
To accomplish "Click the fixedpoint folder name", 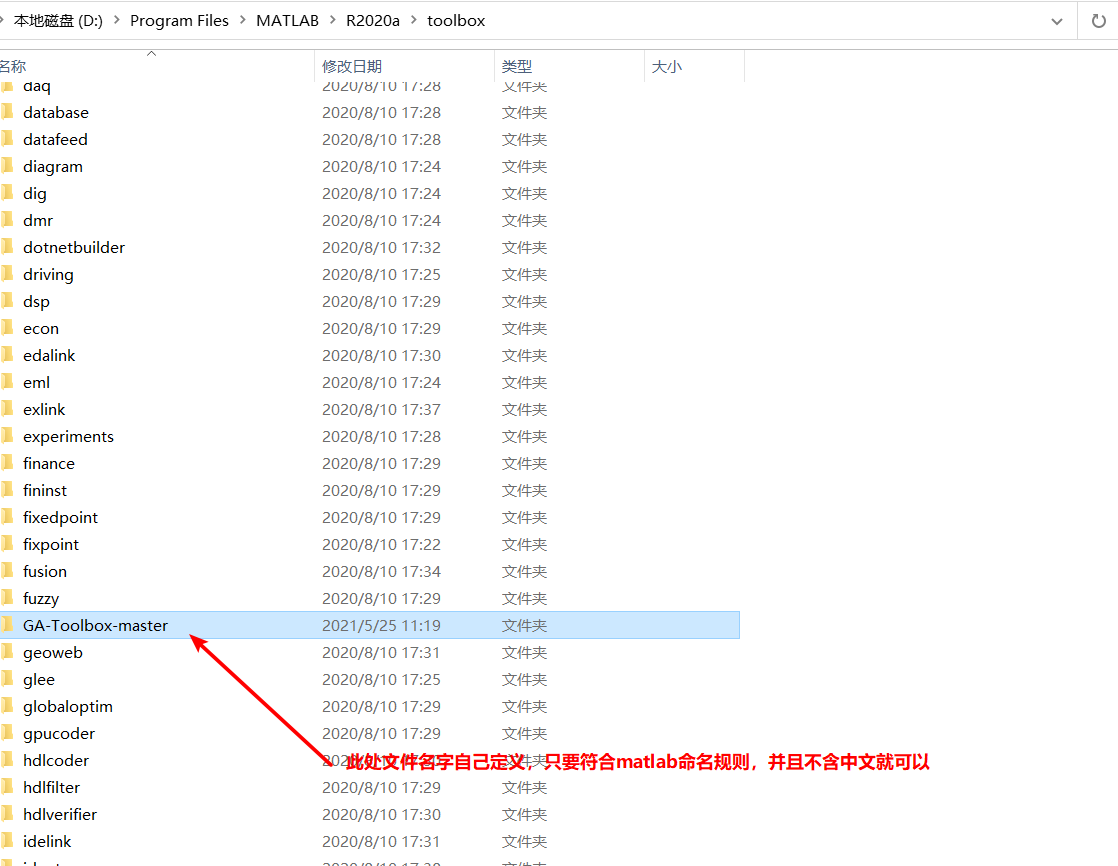I will (60, 518).
